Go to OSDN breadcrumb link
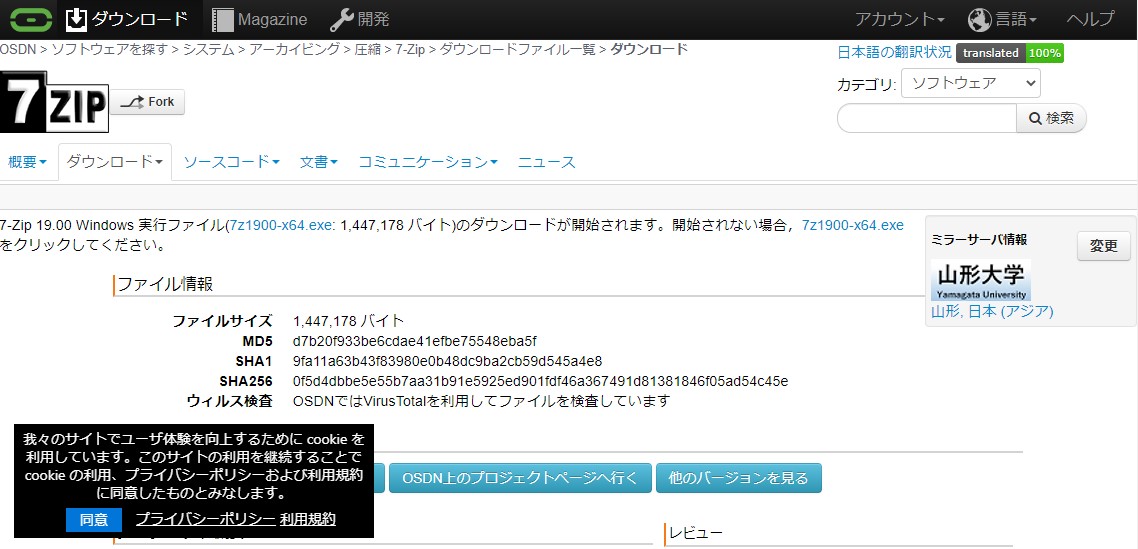The image size is (1138, 549). tap(18, 49)
